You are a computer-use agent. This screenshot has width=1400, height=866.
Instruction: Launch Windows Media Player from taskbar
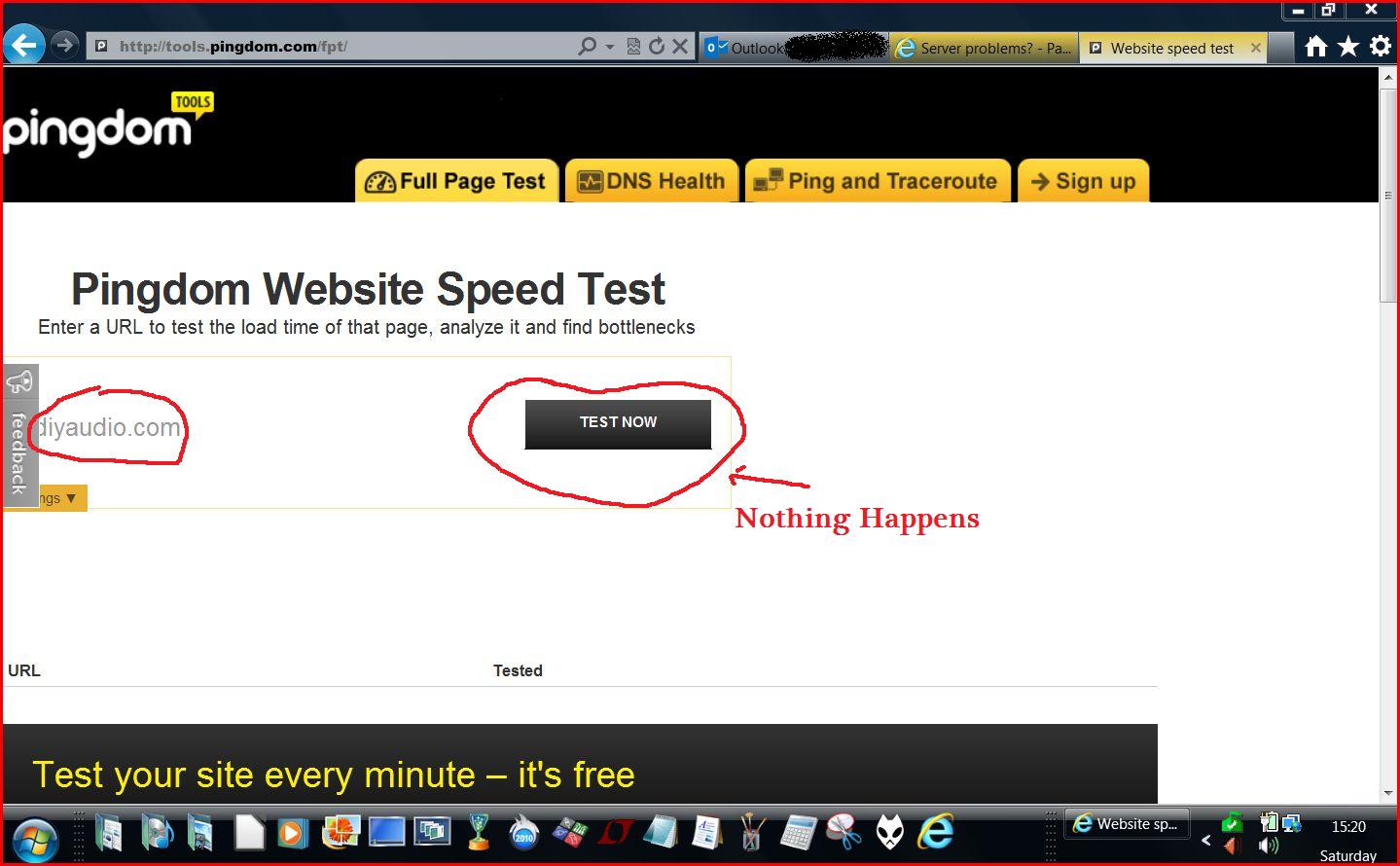[x=292, y=833]
